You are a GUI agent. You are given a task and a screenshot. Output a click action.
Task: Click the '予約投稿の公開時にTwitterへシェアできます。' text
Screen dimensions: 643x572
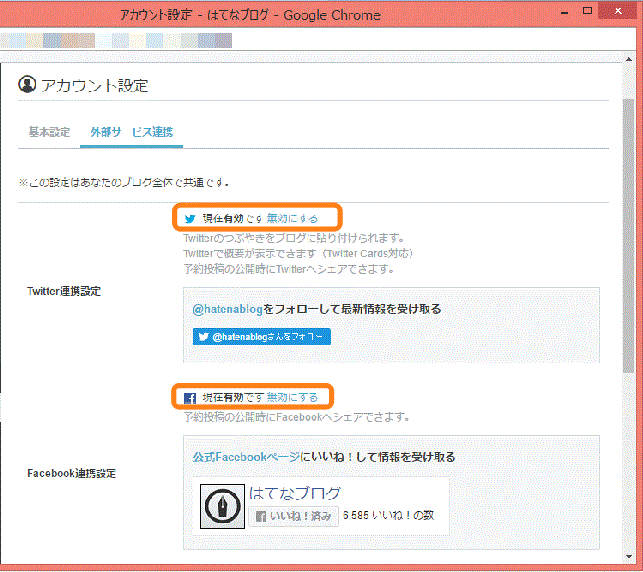click(289, 269)
